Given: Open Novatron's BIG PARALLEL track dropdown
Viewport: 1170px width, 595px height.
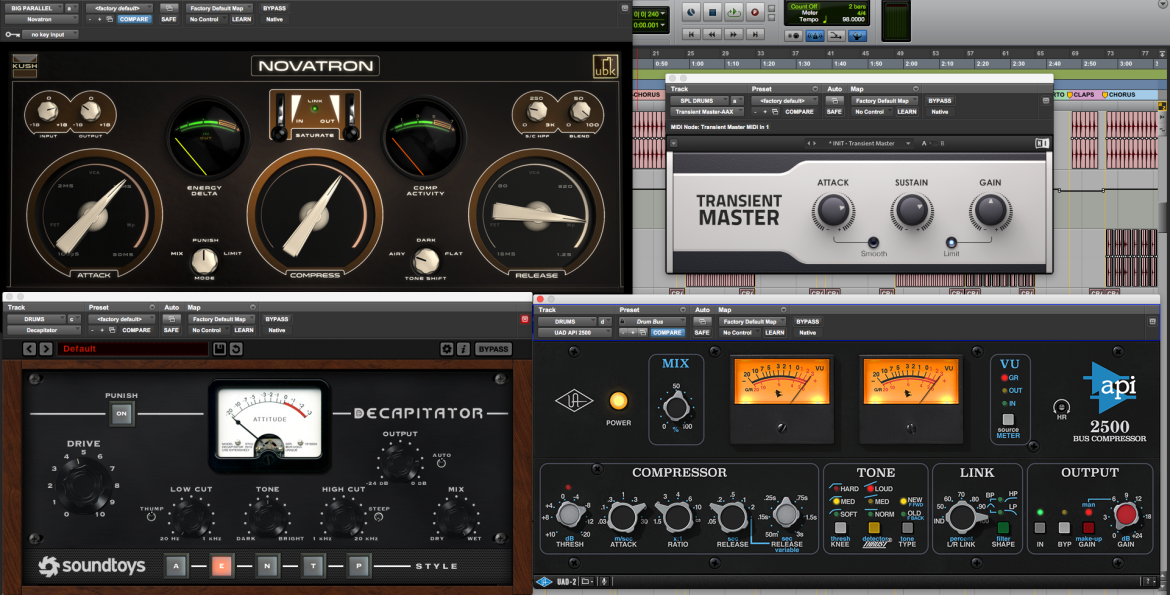Looking at the screenshot, I should click(34, 8).
